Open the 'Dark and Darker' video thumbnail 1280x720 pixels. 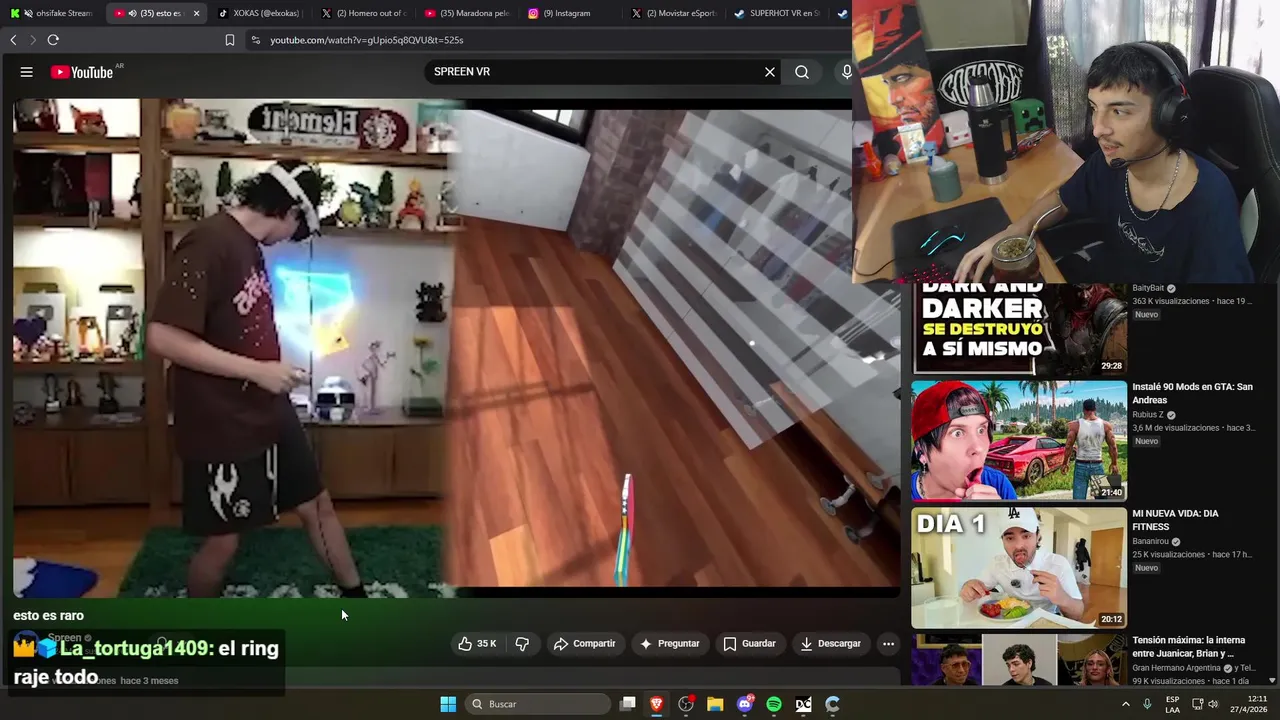click(1019, 329)
